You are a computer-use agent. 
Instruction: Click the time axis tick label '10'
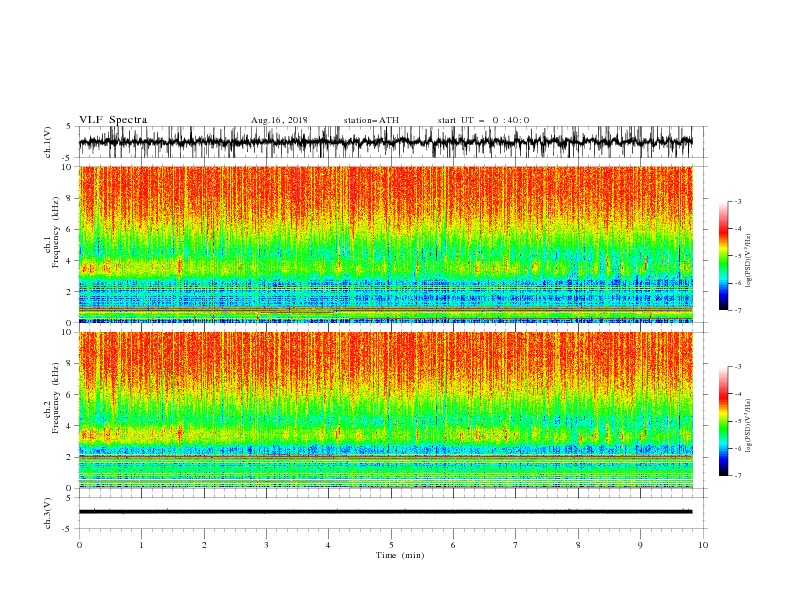(x=703, y=545)
